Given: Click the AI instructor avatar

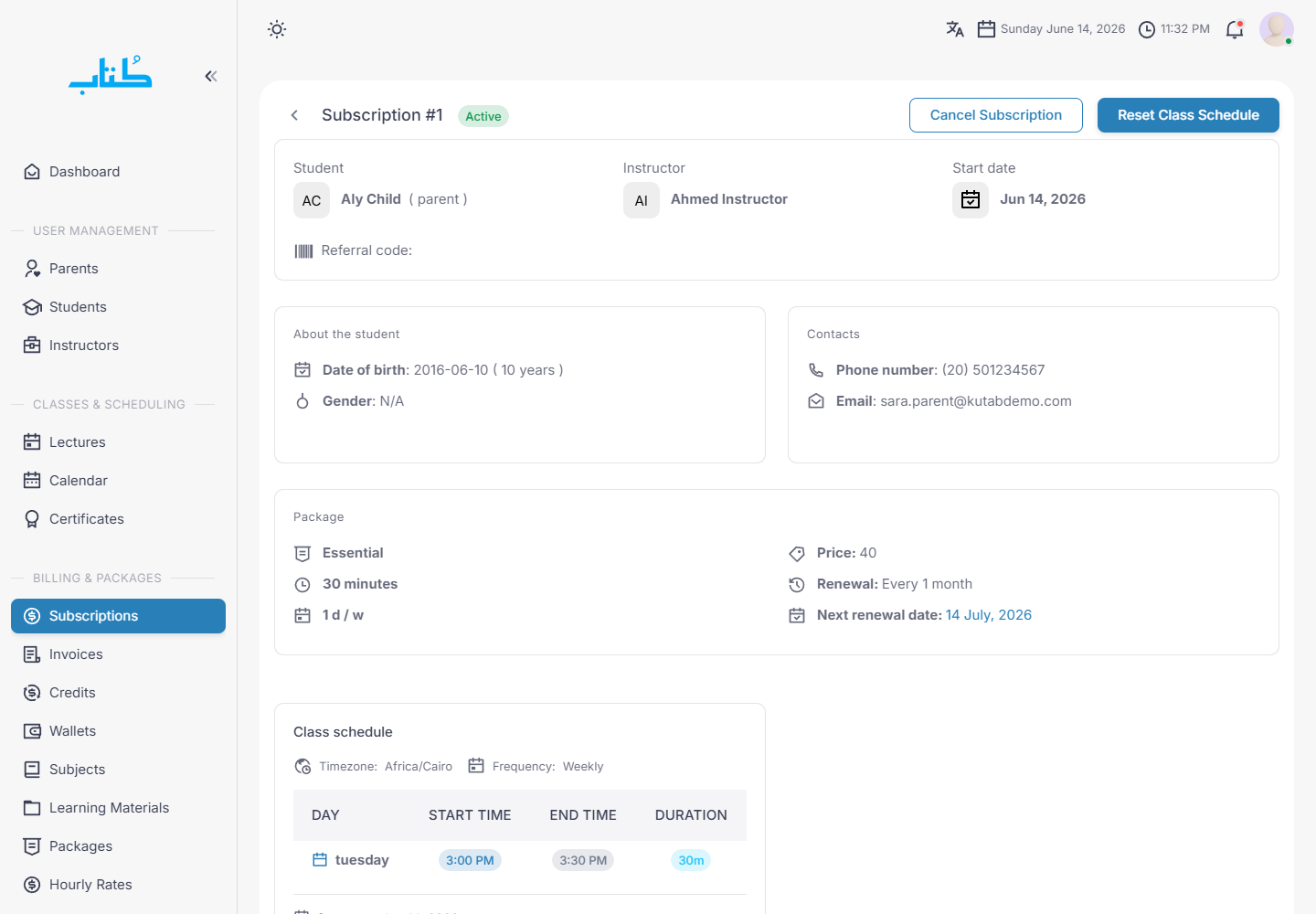Looking at the screenshot, I should pyautogui.click(x=642, y=200).
